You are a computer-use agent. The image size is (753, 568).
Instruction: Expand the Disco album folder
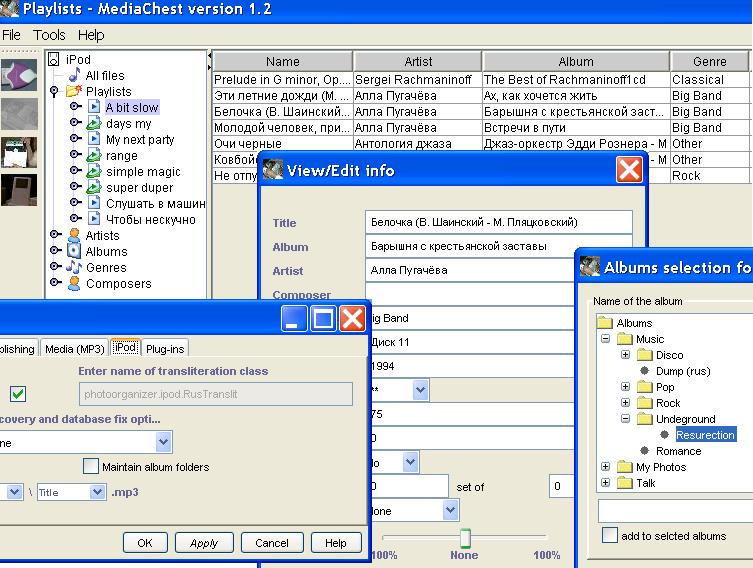(x=625, y=355)
